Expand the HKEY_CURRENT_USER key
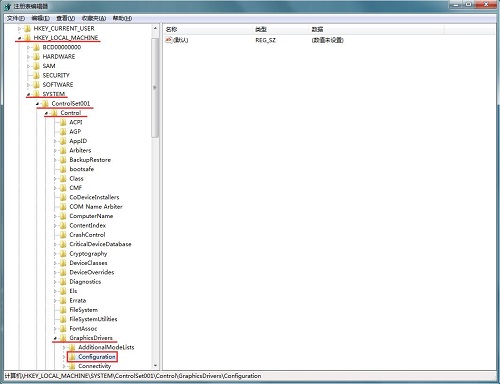This screenshot has width=500, height=384. pyautogui.click(x=20, y=29)
